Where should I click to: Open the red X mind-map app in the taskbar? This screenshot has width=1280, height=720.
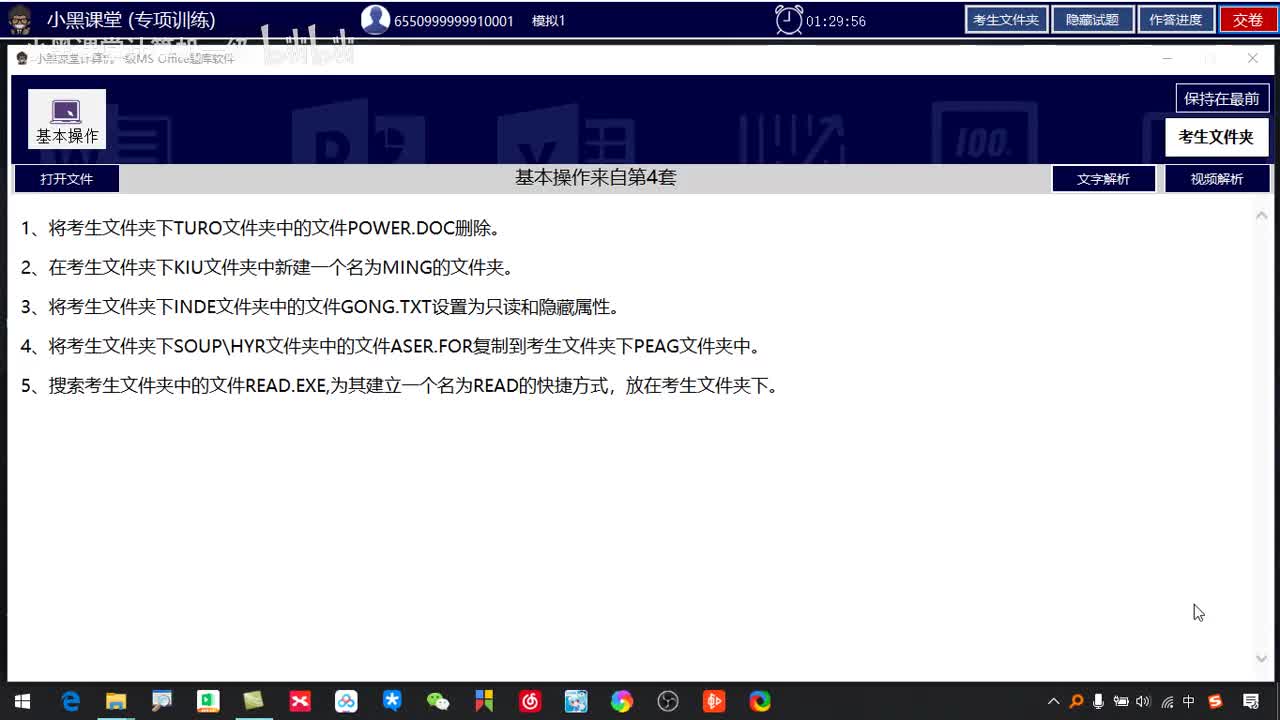[300, 701]
